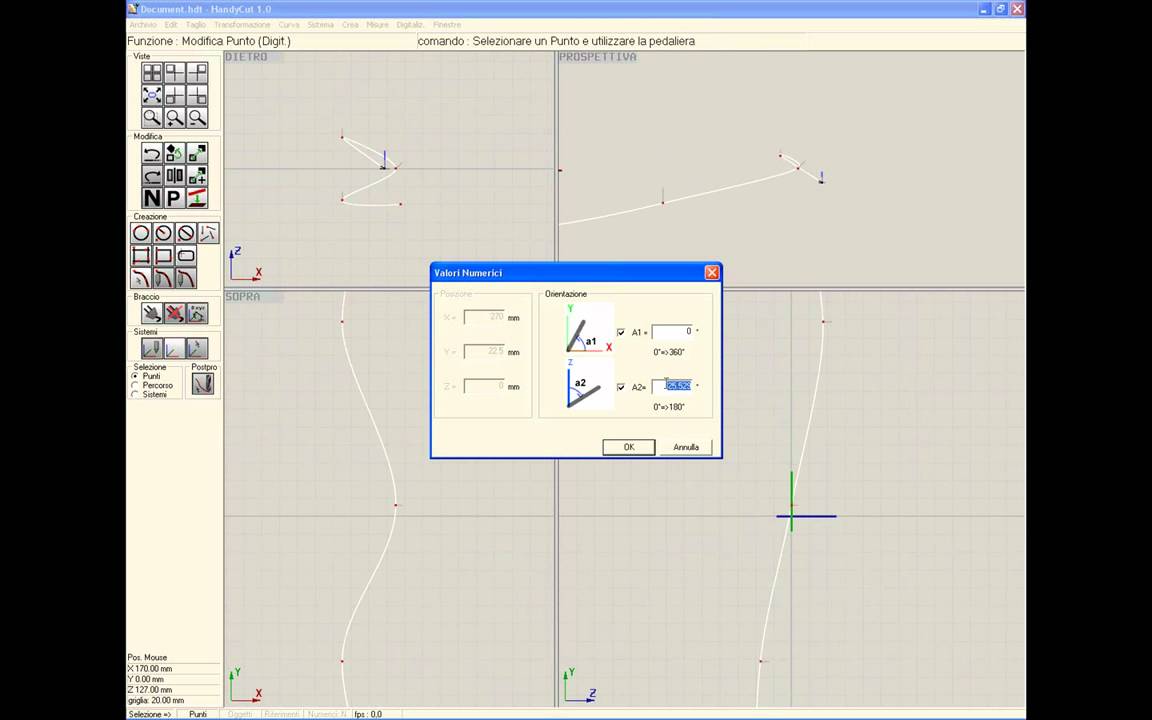1152x720 pixels.
Task: Click the bold P button in Modifica
Action: [x=175, y=198]
